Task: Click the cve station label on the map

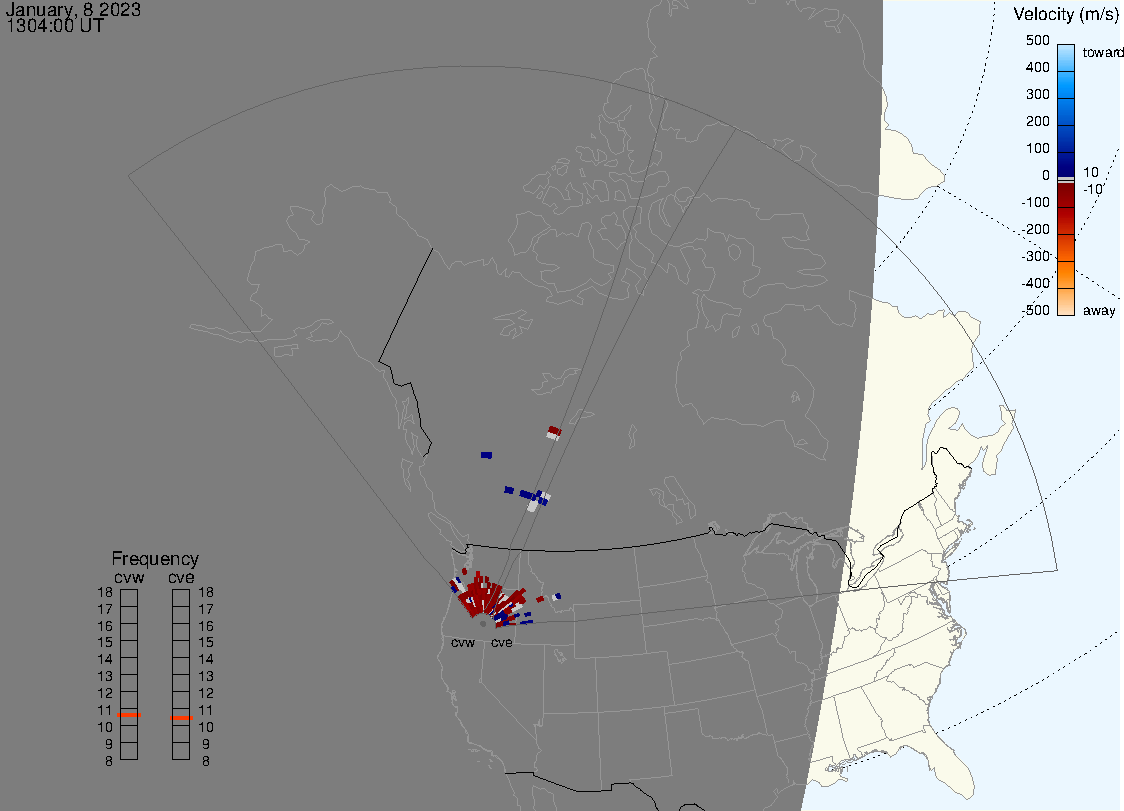Action: pyautogui.click(x=501, y=642)
